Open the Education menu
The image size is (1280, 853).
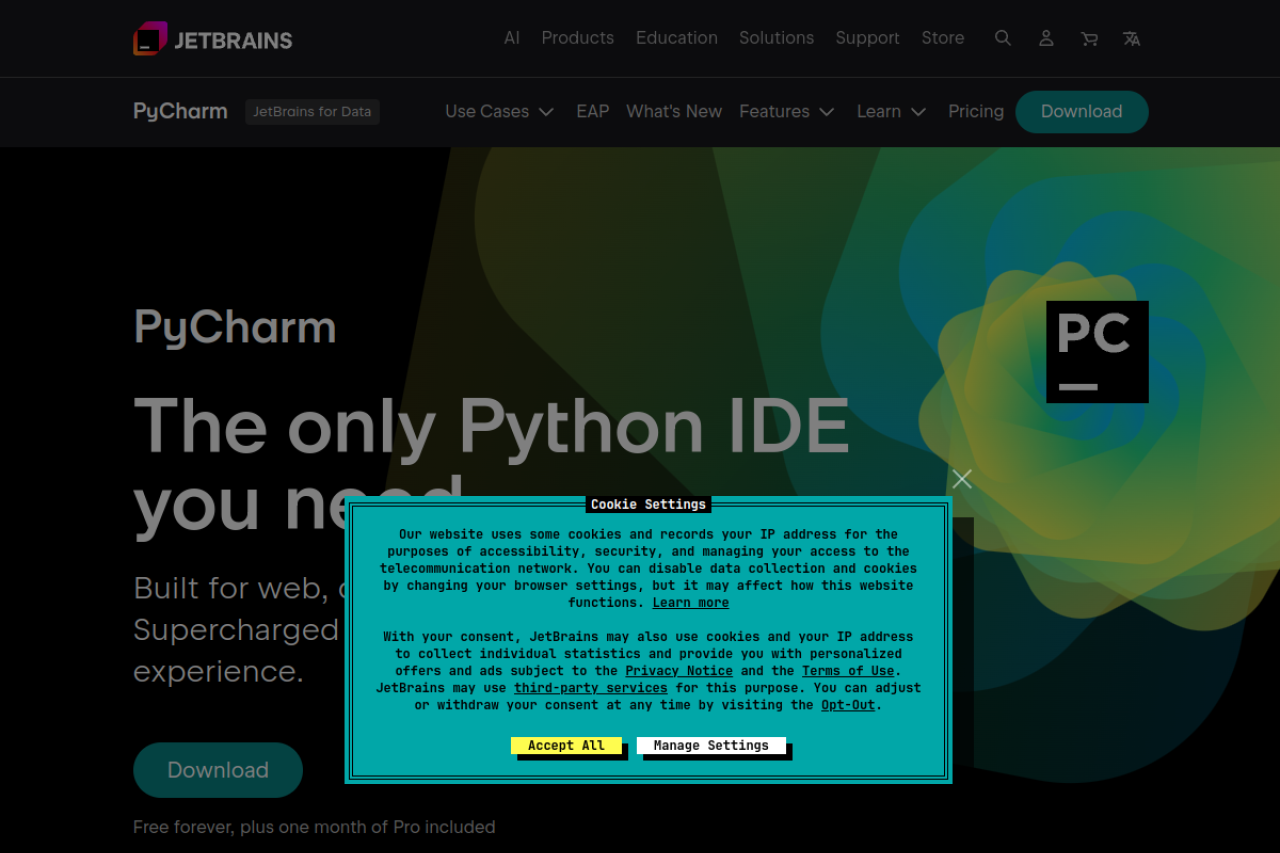pyautogui.click(x=677, y=38)
